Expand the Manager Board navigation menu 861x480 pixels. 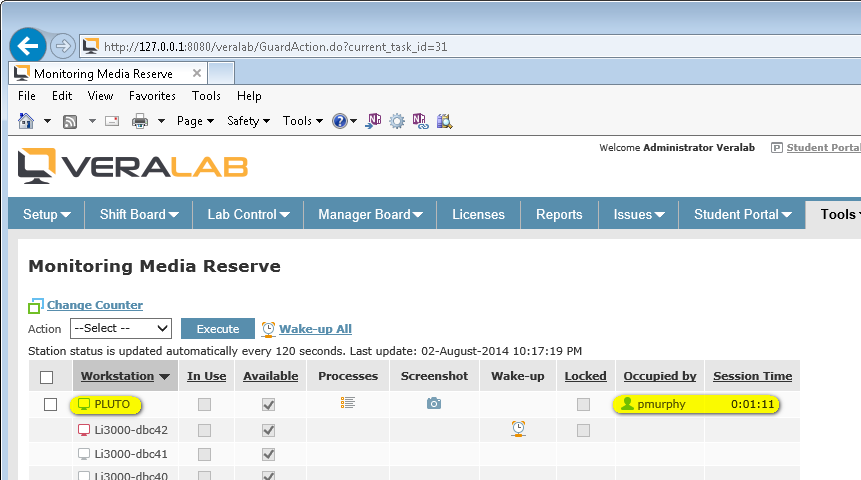coord(370,214)
